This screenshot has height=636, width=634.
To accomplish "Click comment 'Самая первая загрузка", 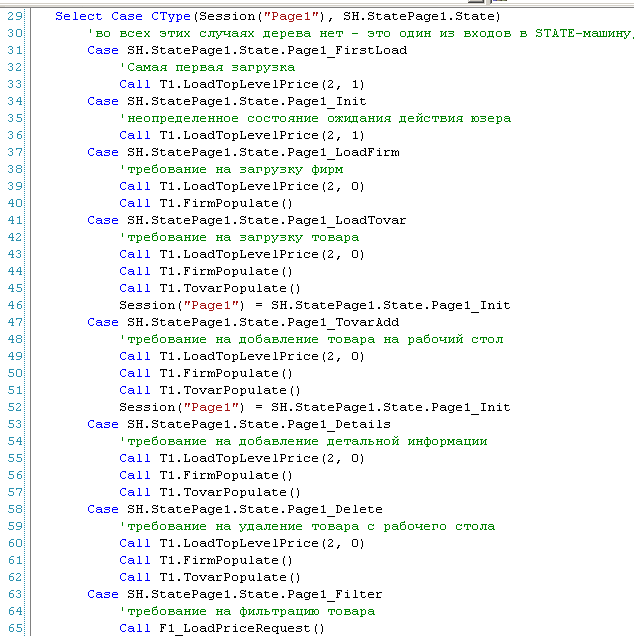I will click(207, 67).
